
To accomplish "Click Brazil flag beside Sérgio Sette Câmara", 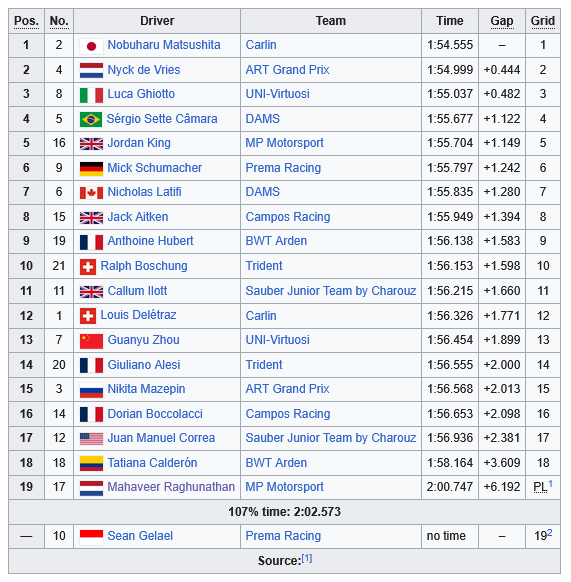I will (91, 120).
